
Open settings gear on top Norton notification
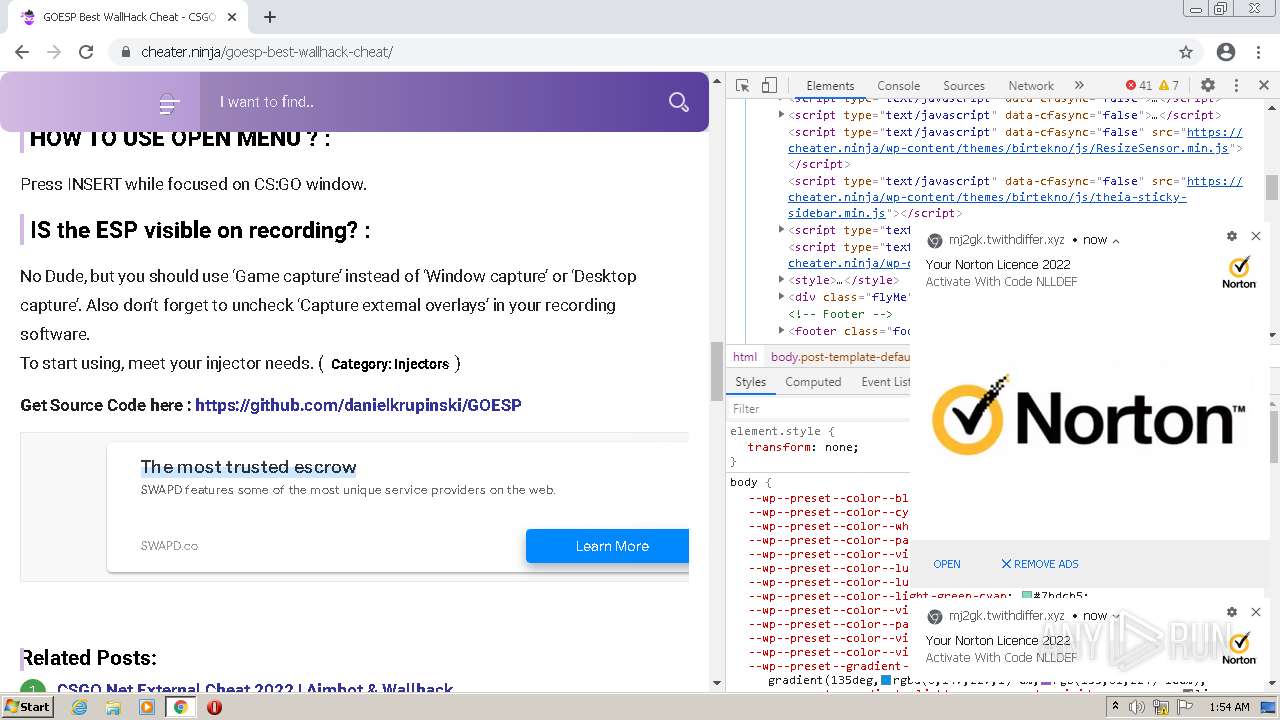(x=1232, y=236)
